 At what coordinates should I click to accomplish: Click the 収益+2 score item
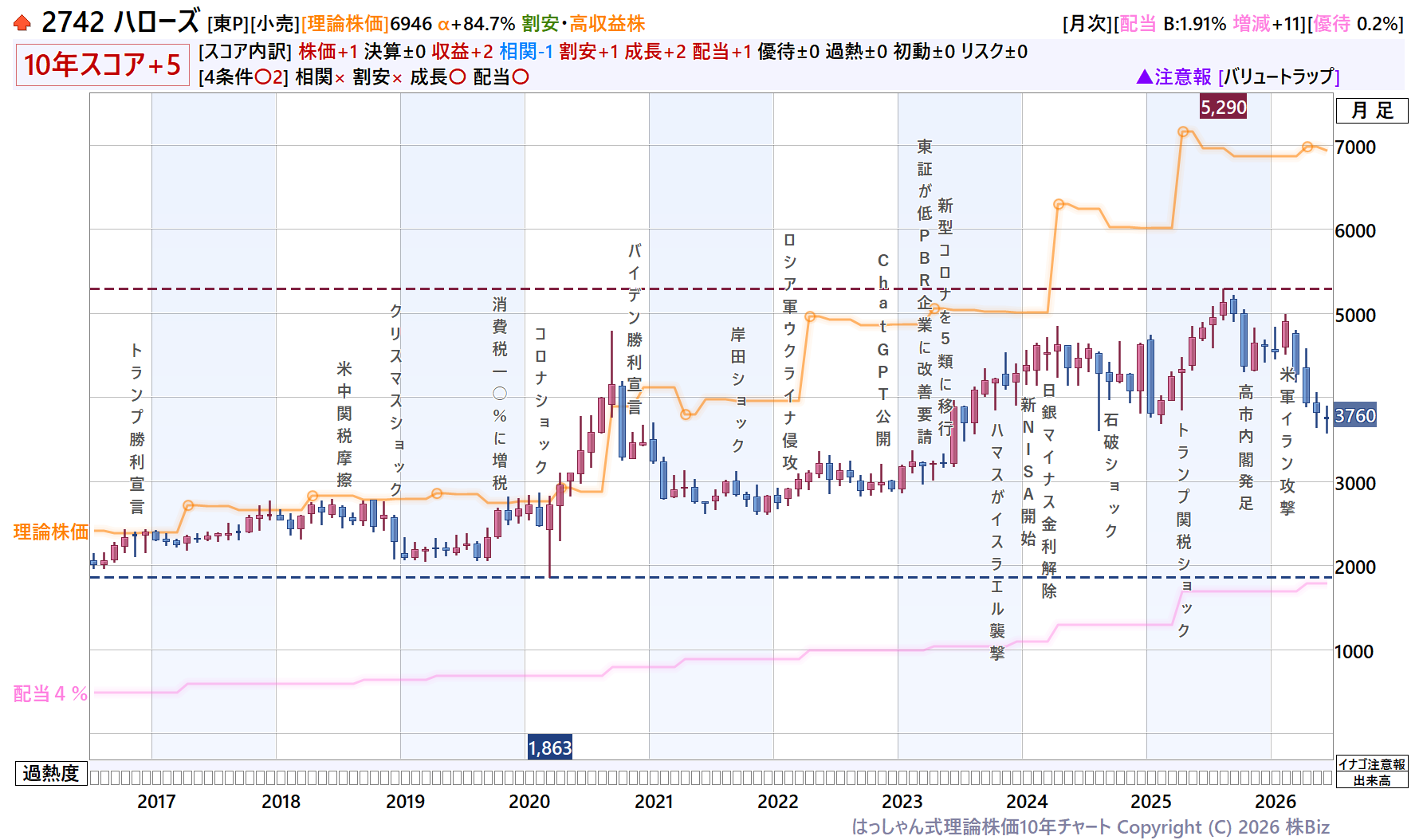[x=462, y=52]
